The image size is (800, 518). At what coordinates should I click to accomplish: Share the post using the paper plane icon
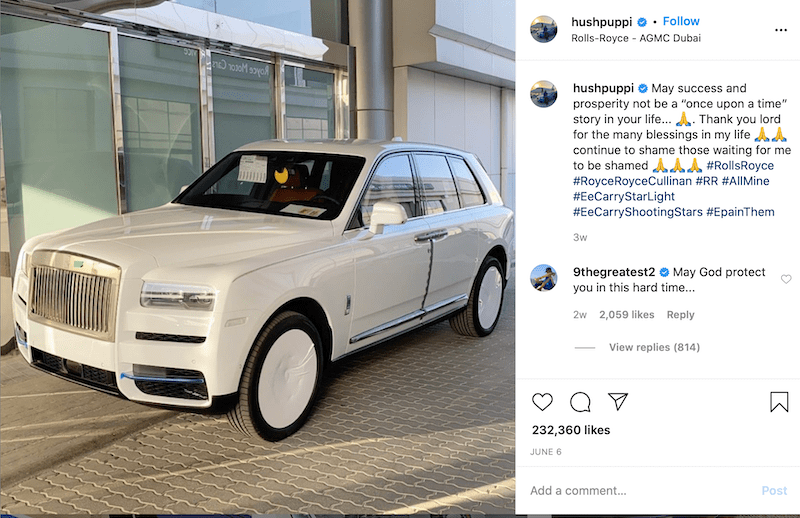[x=618, y=402]
